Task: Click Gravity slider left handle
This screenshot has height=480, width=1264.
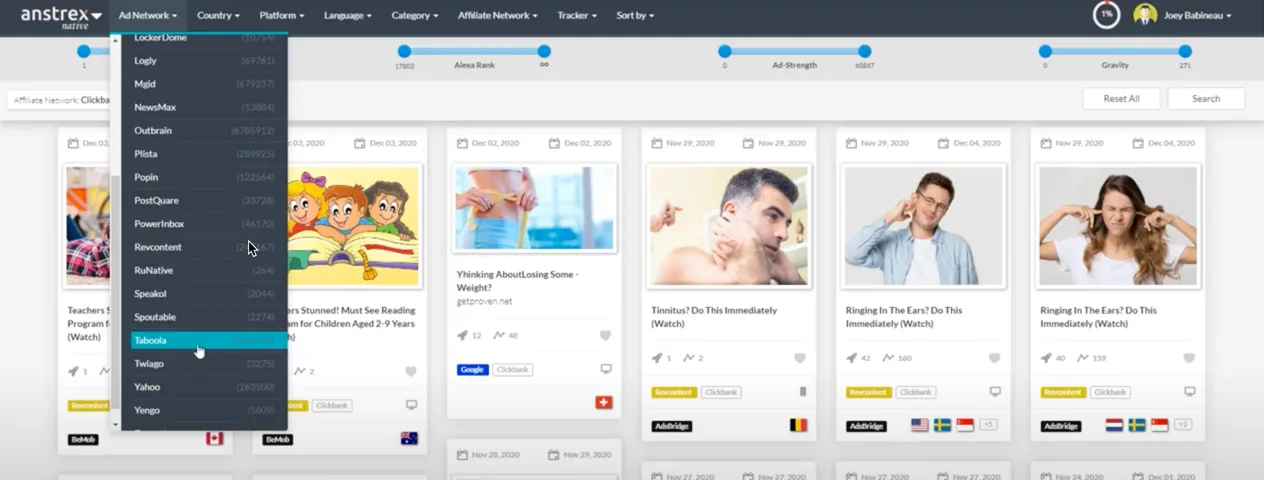Action: [1045, 51]
